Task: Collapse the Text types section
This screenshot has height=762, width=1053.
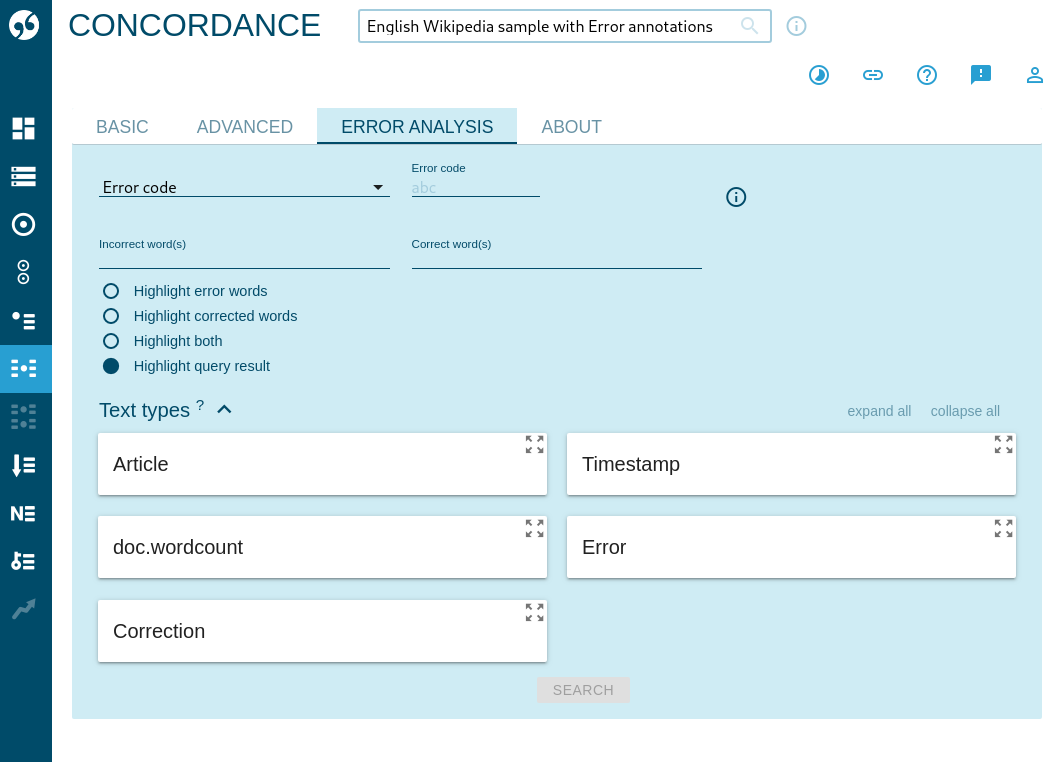Action: pyautogui.click(x=224, y=410)
